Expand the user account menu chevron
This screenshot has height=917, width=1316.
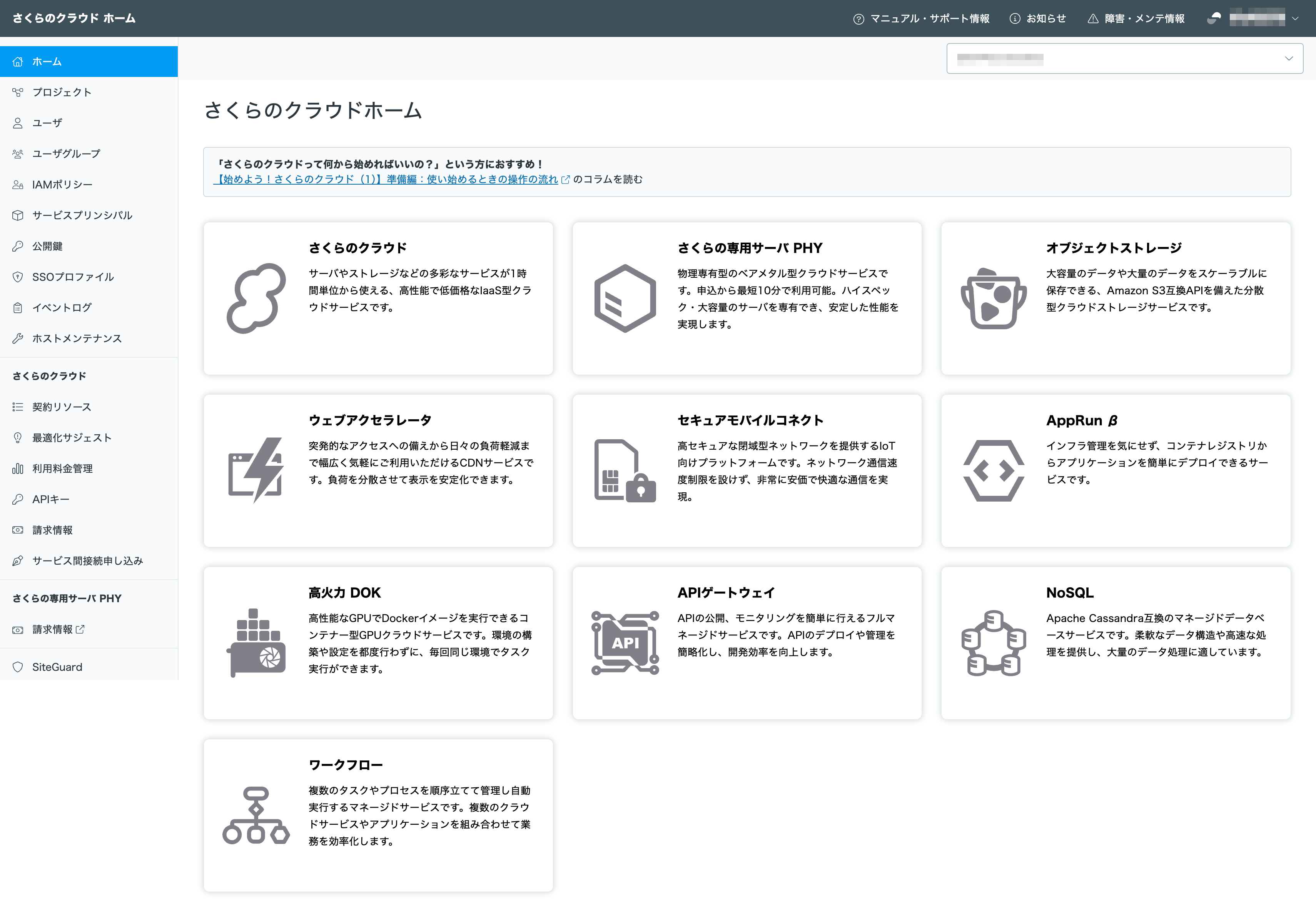[1295, 18]
